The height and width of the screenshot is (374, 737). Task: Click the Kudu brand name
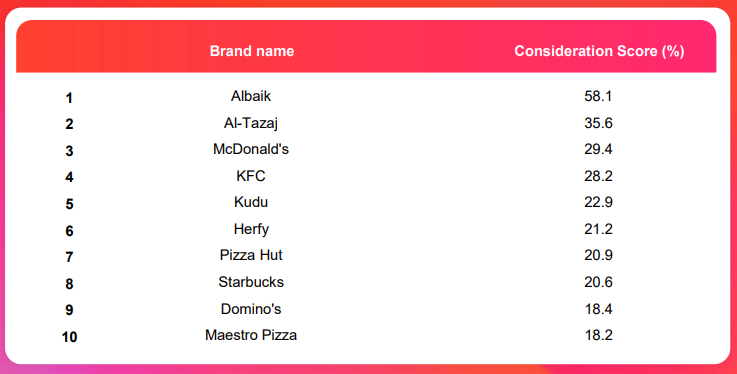251,202
